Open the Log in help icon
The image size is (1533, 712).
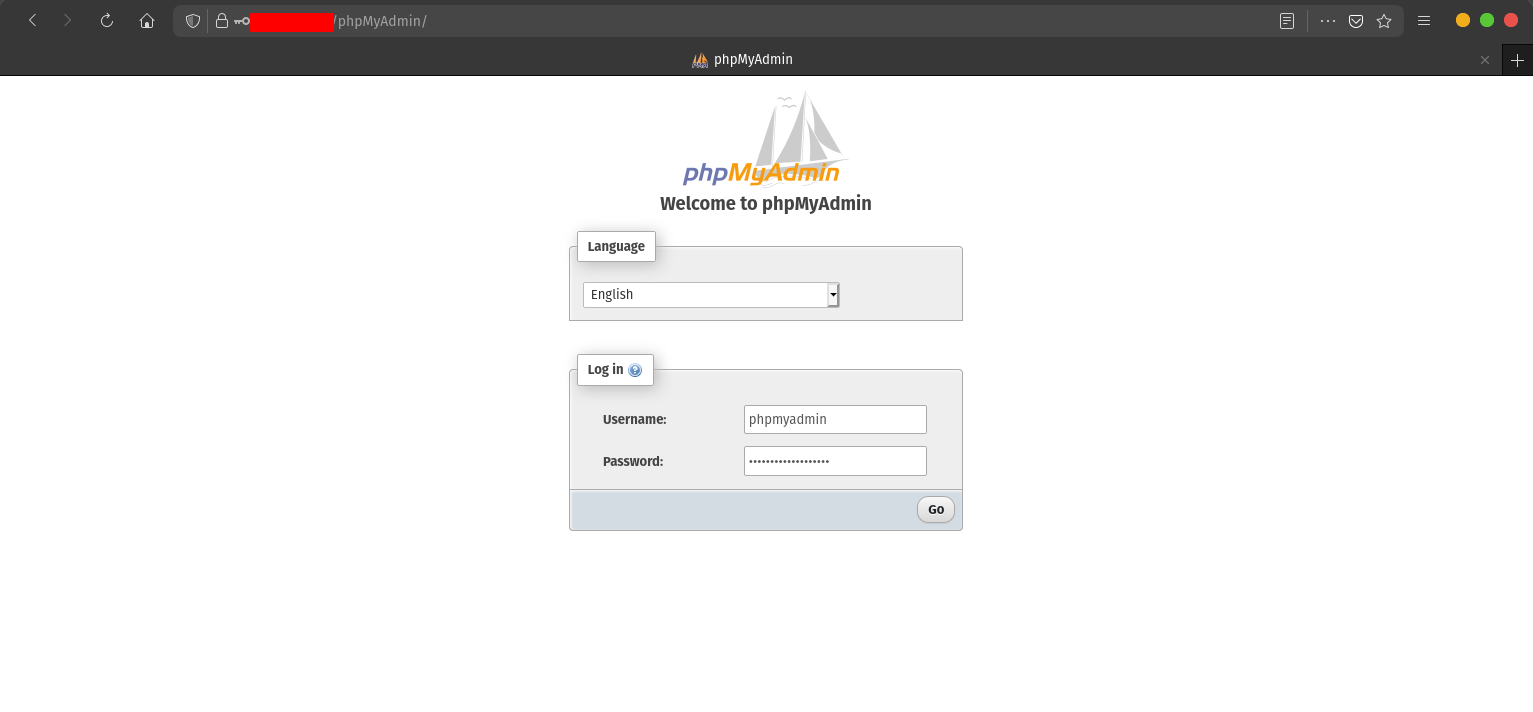[635, 370]
